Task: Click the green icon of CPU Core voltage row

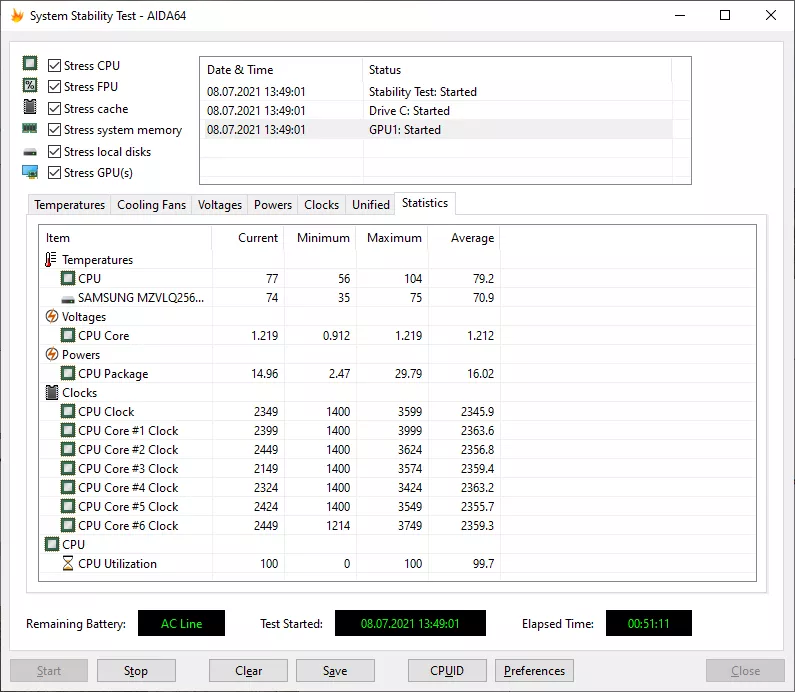Action: [67, 335]
